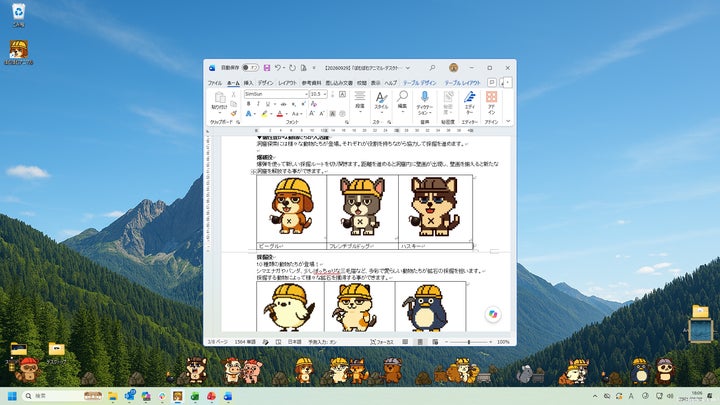Click the Add-ins grid icon
This screenshot has height=405, width=720.
point(491,103)
